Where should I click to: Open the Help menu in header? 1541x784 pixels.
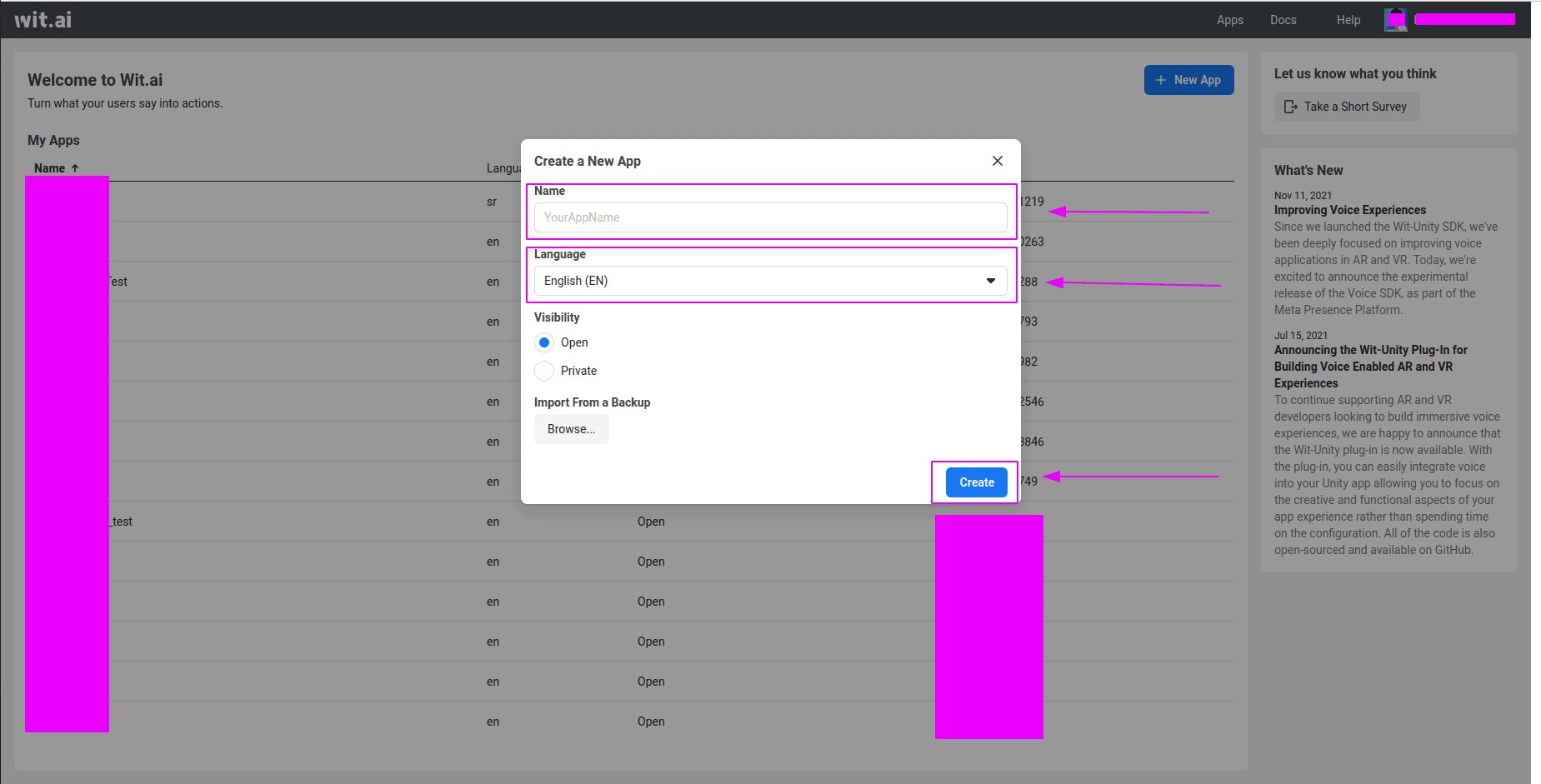(1348, 20)
